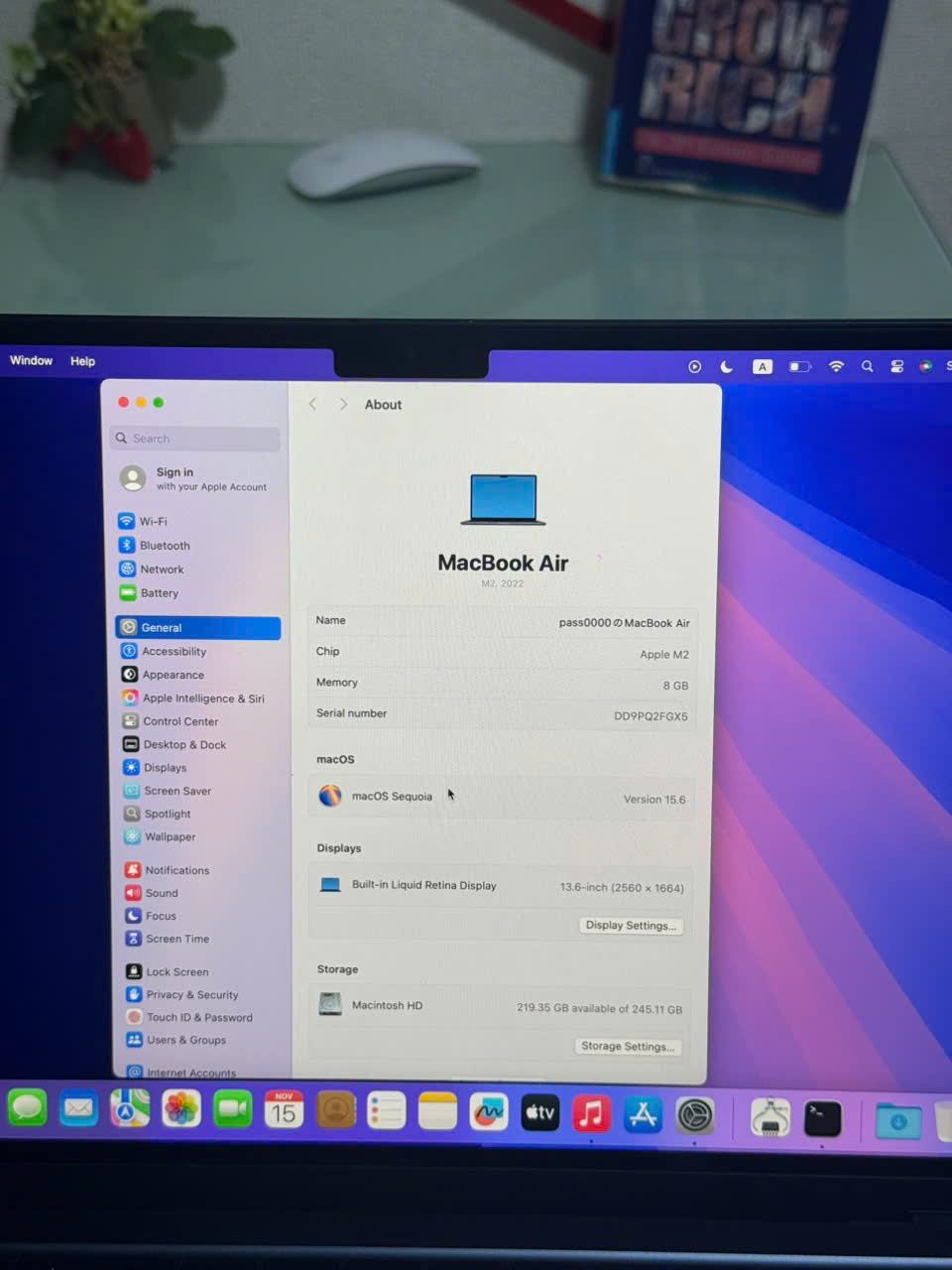Viewport: 952px width, 1270px height.
Task: Open the Window menu
Action: [31, 361]
